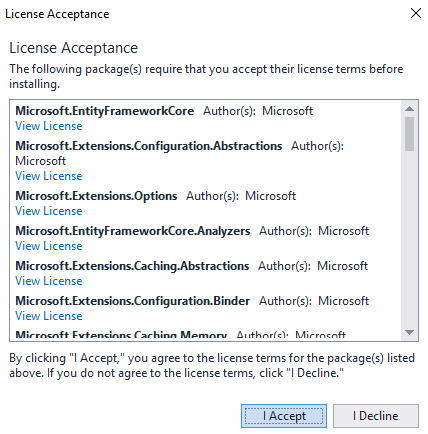The image size is (428, 434).
Task: Select the Microsoft.Extensions.Configuration.Abstractions package name
Action: [149, 146]
